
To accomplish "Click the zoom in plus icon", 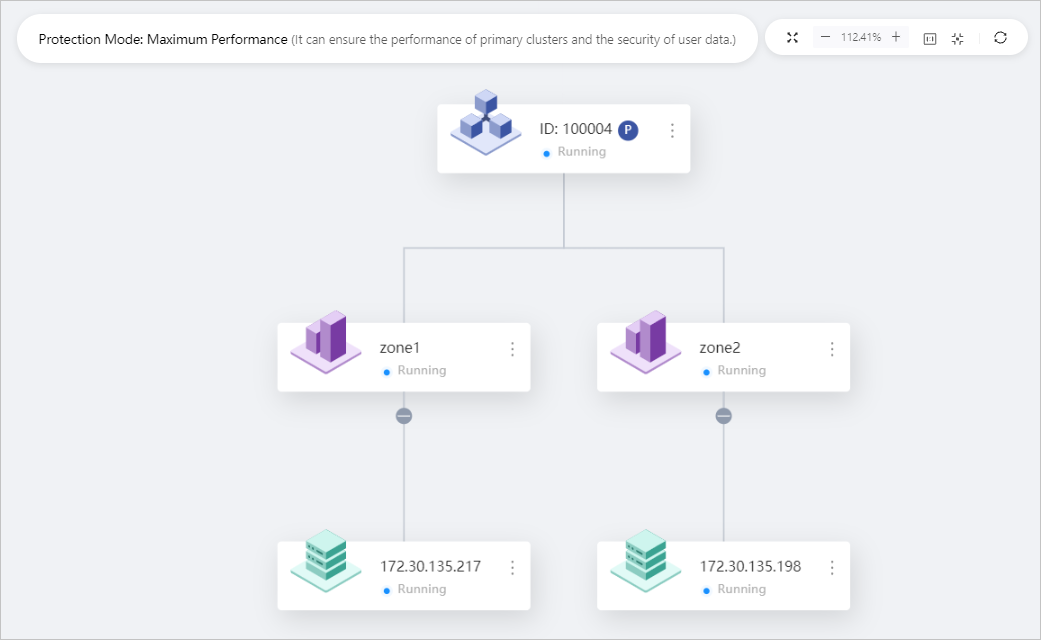I will (x=895, y=37).
